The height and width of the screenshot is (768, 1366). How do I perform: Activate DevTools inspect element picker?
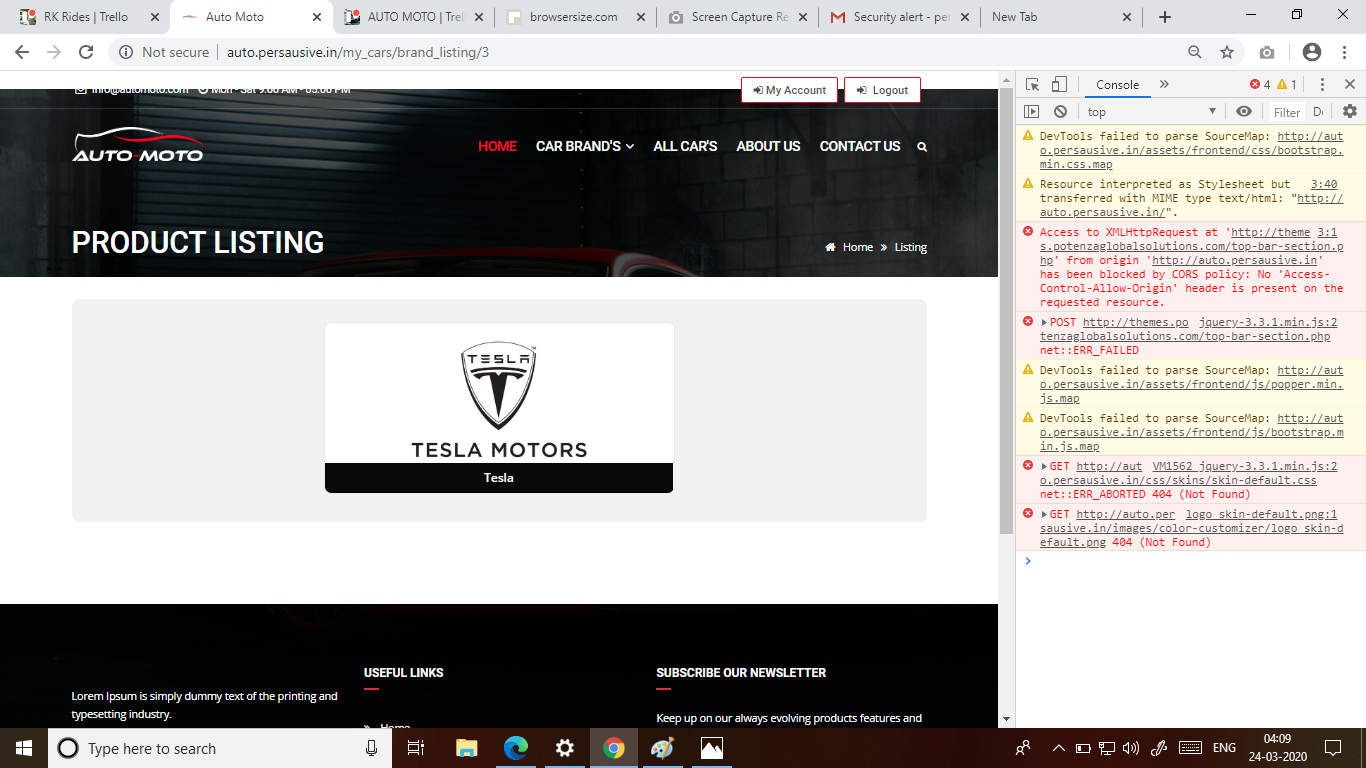click(x=1033, y=85)
